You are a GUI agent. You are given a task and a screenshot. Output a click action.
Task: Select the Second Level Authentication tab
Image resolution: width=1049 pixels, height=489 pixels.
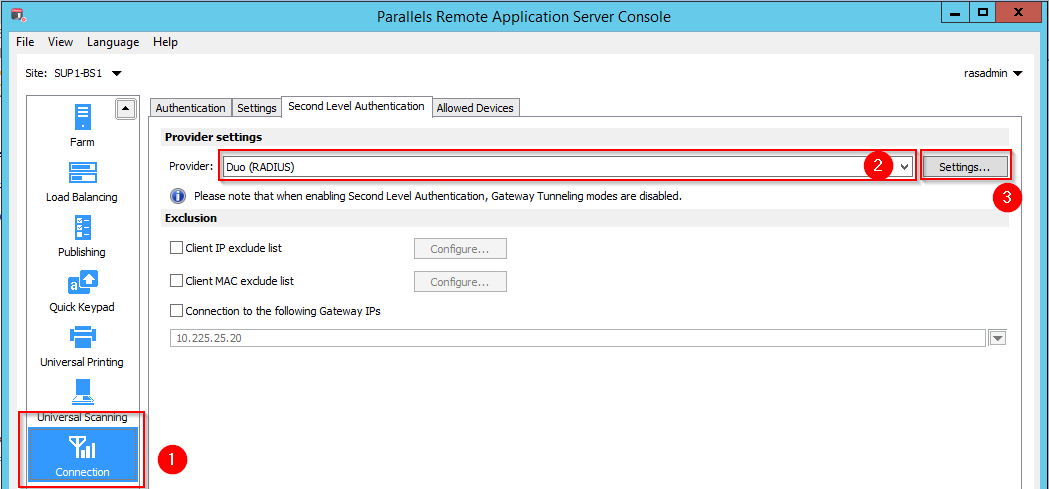click(357, 106)
